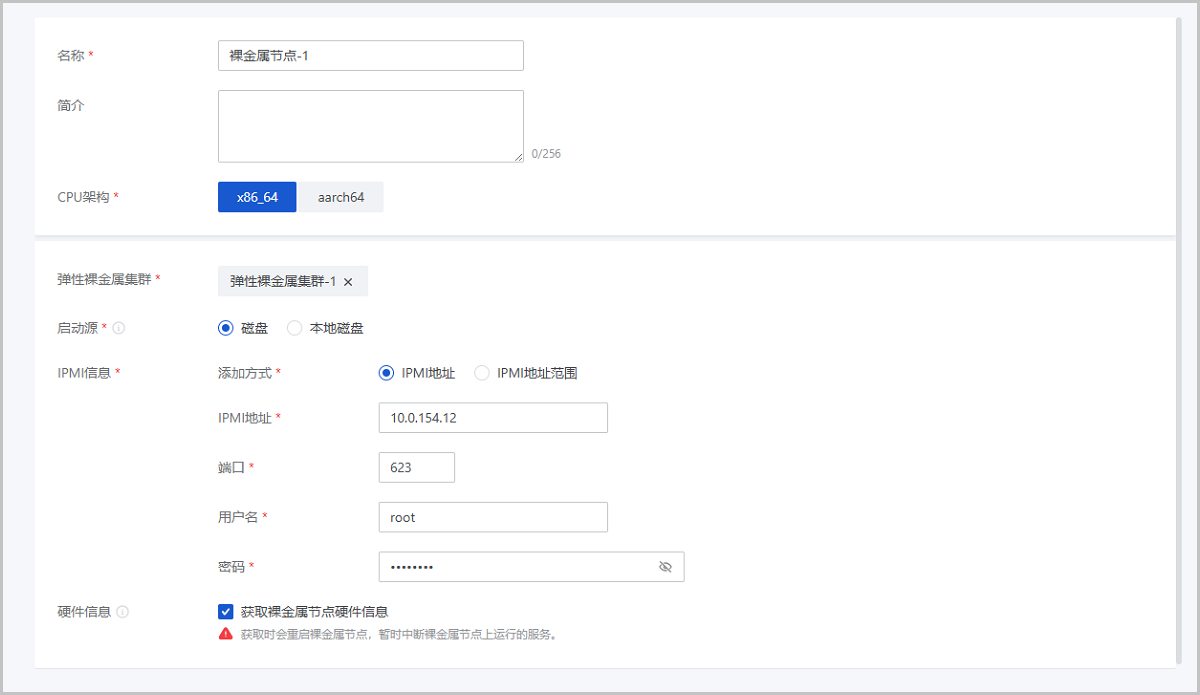Toggle password visibility with the eye icon
The image size is (1200, 695).
click(x=665, y=567)
